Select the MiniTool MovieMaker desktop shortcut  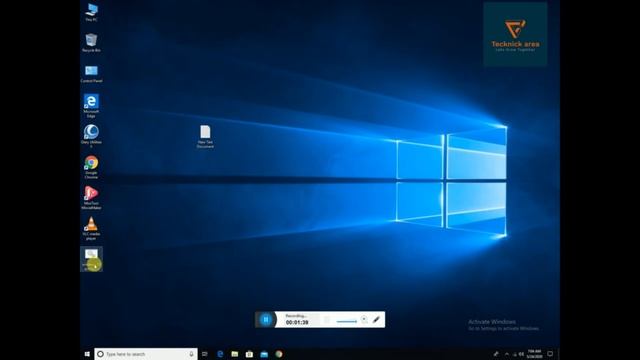(91, 198)
